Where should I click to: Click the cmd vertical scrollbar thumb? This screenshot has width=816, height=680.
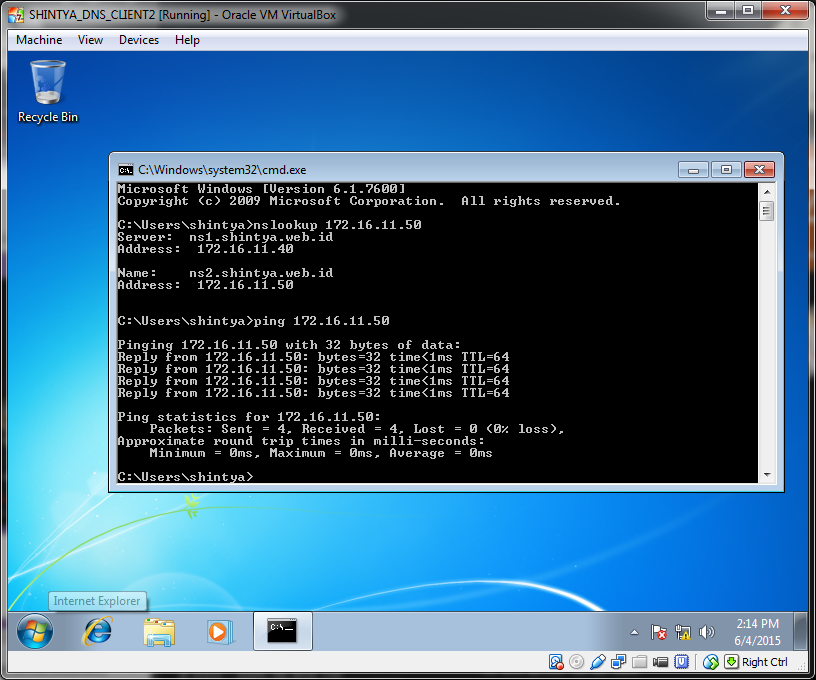tap(766, 211)
